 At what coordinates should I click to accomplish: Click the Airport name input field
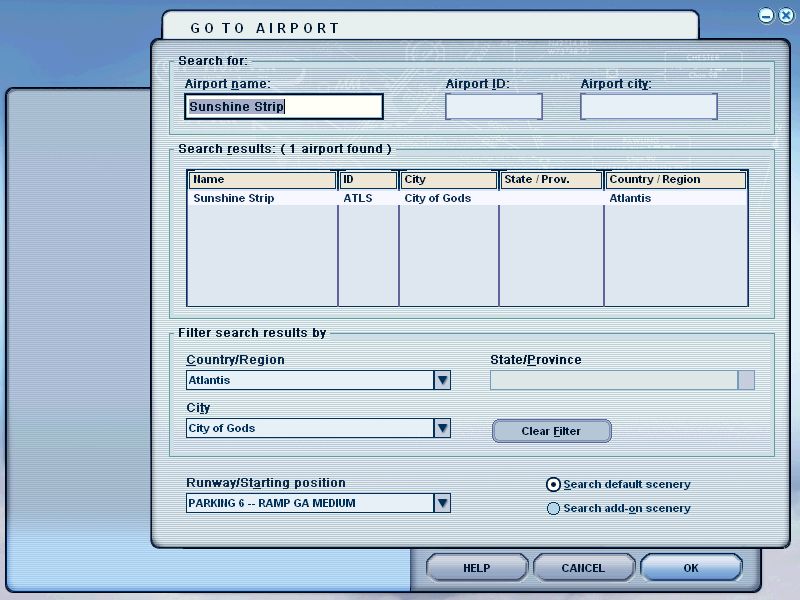point(284,107)
